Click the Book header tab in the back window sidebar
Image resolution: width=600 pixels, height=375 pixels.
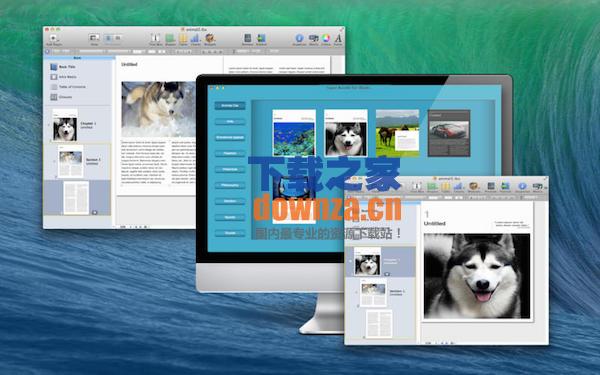[78, 58]
